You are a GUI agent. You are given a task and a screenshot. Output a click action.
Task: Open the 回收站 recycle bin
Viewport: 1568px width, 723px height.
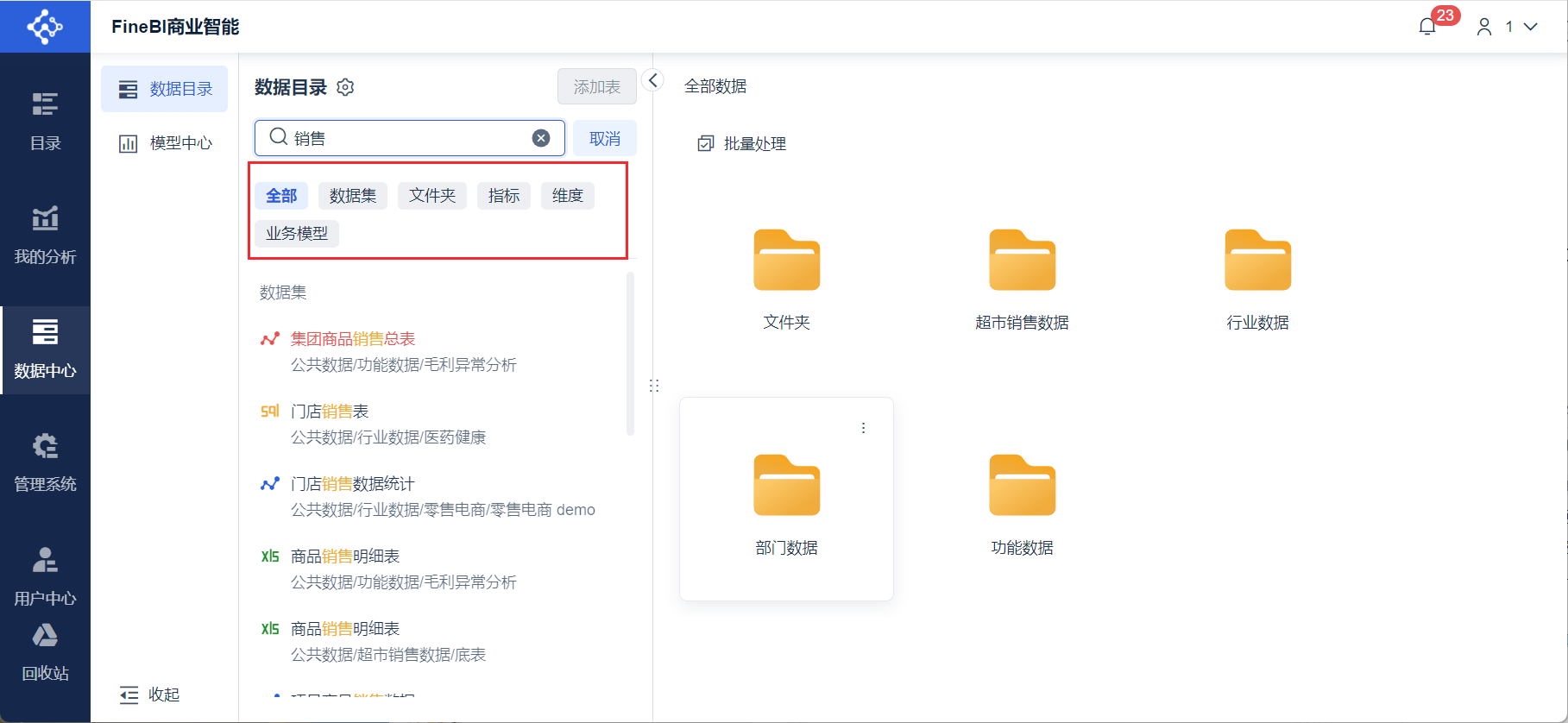coord(45,653)
